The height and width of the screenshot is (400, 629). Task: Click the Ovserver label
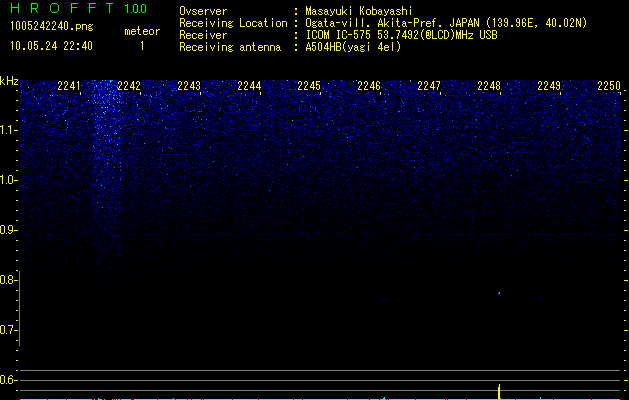tap(203, 11)
